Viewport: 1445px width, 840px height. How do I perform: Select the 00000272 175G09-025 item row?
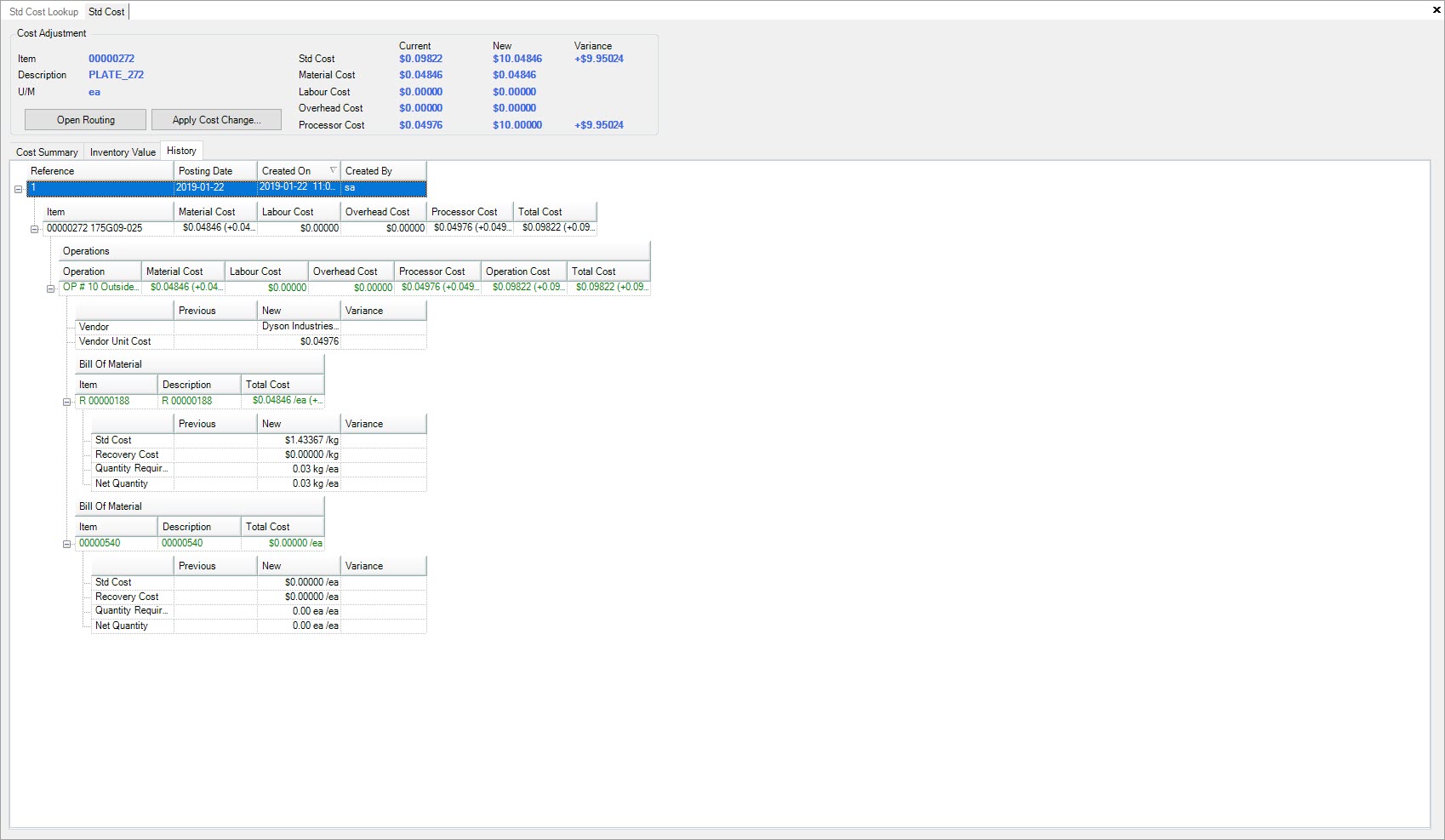coord(320,228)
